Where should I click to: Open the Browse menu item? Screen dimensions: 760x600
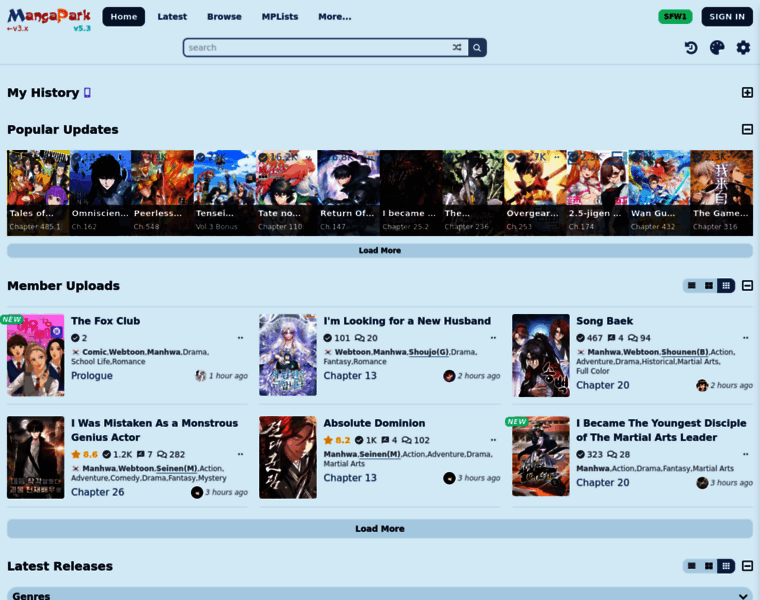[x=224, y=16]
